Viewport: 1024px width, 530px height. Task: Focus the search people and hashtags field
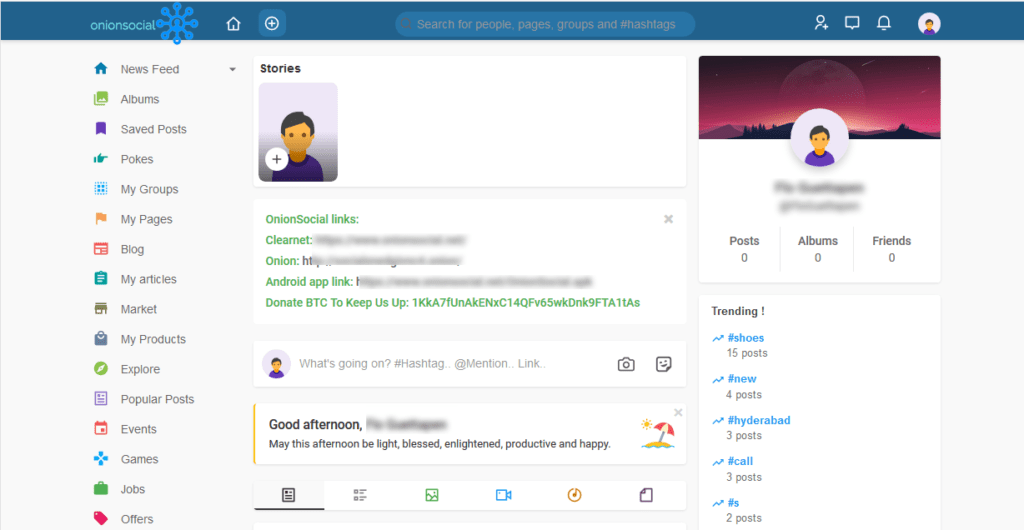(545, 24)
